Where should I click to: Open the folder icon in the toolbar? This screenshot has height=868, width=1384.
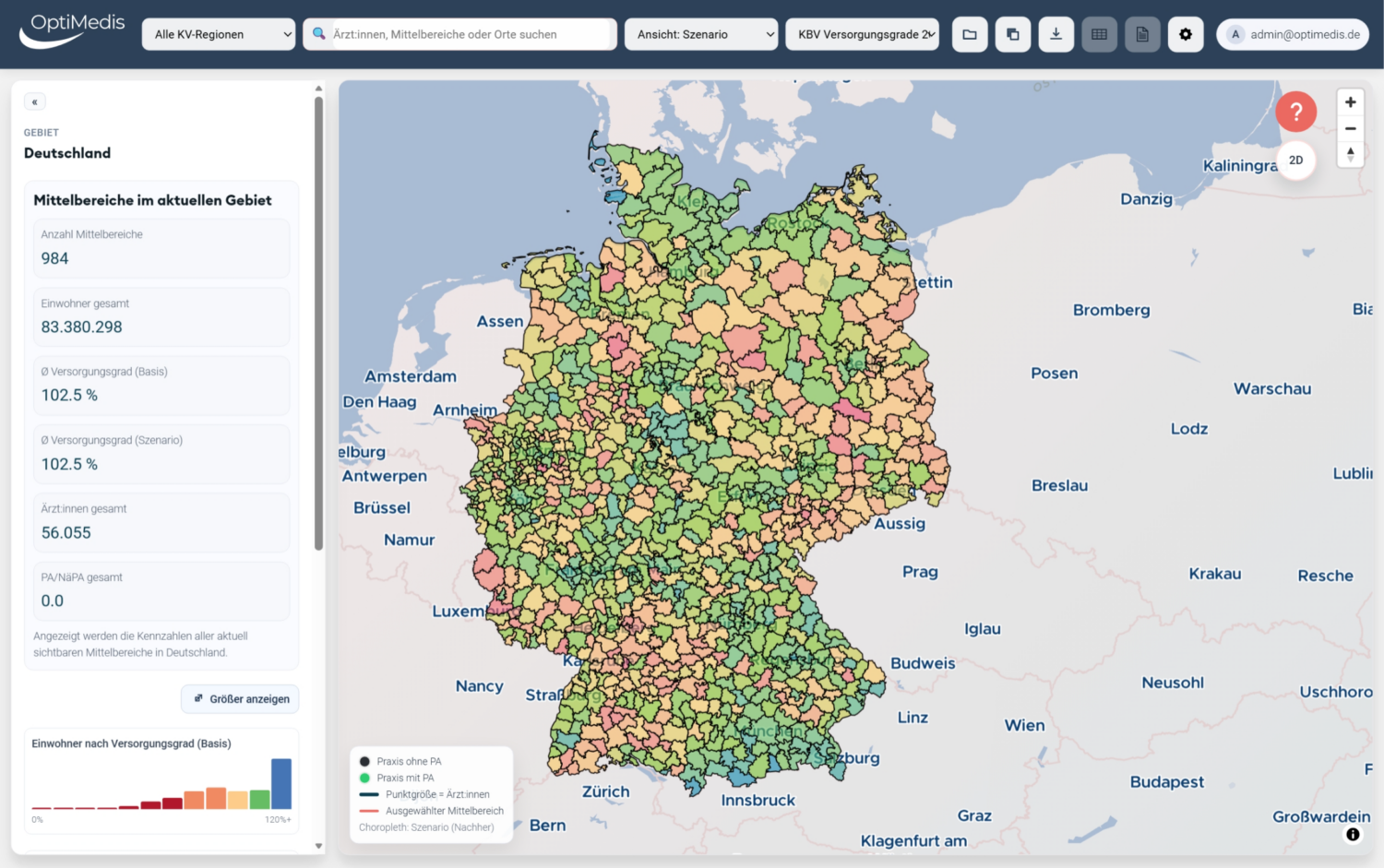tap(970, 34)
